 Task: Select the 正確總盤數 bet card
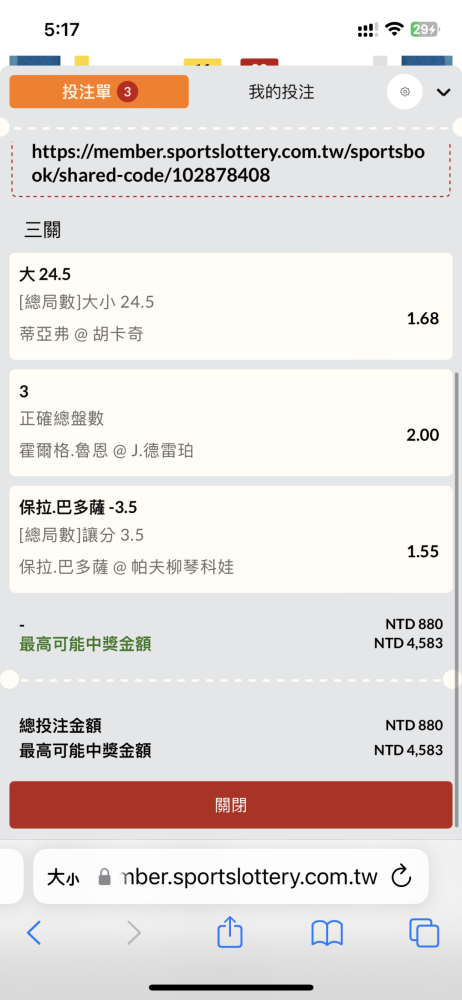point(230,423)
